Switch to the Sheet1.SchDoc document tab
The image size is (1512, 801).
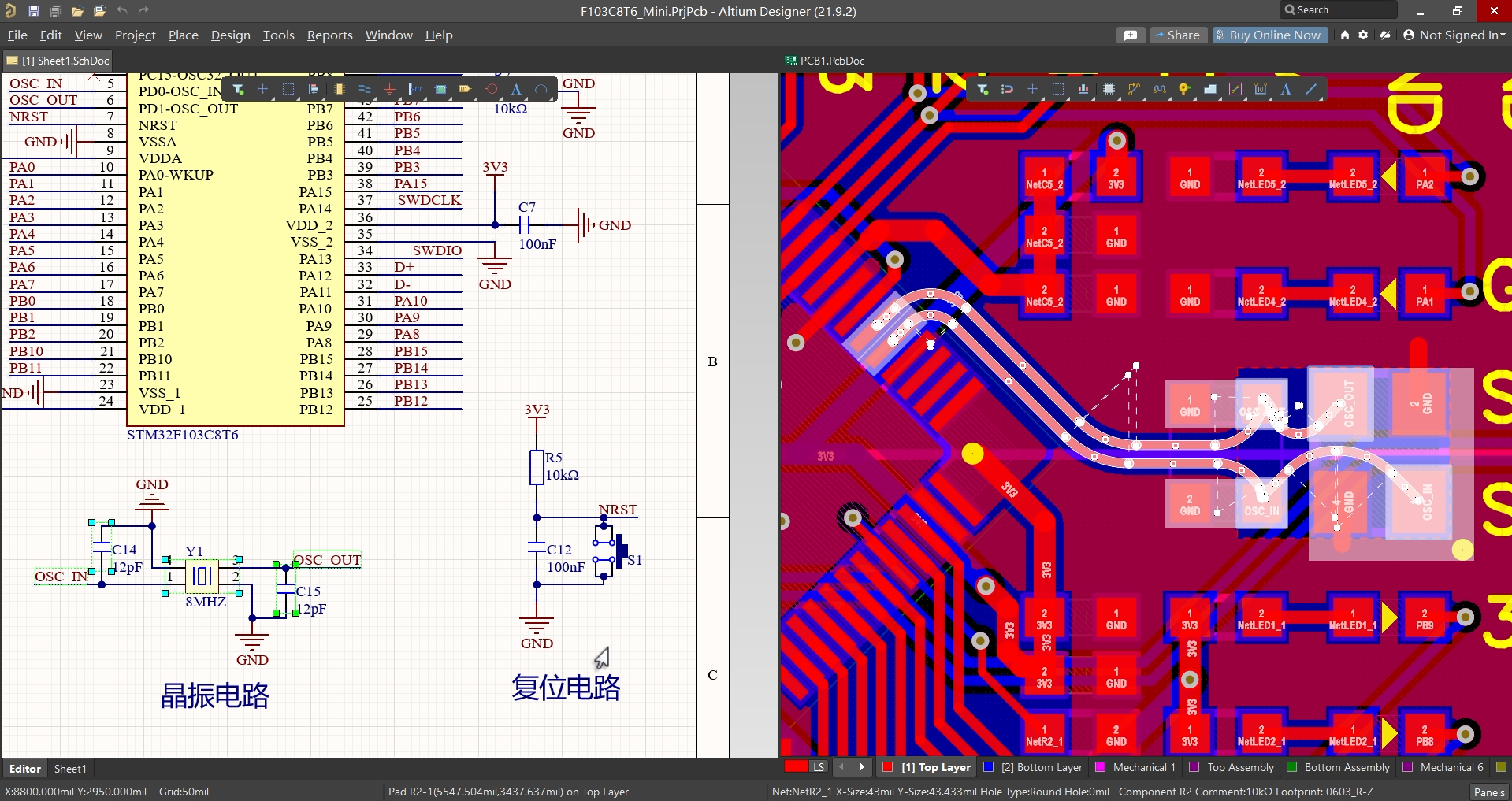point(58,61)
